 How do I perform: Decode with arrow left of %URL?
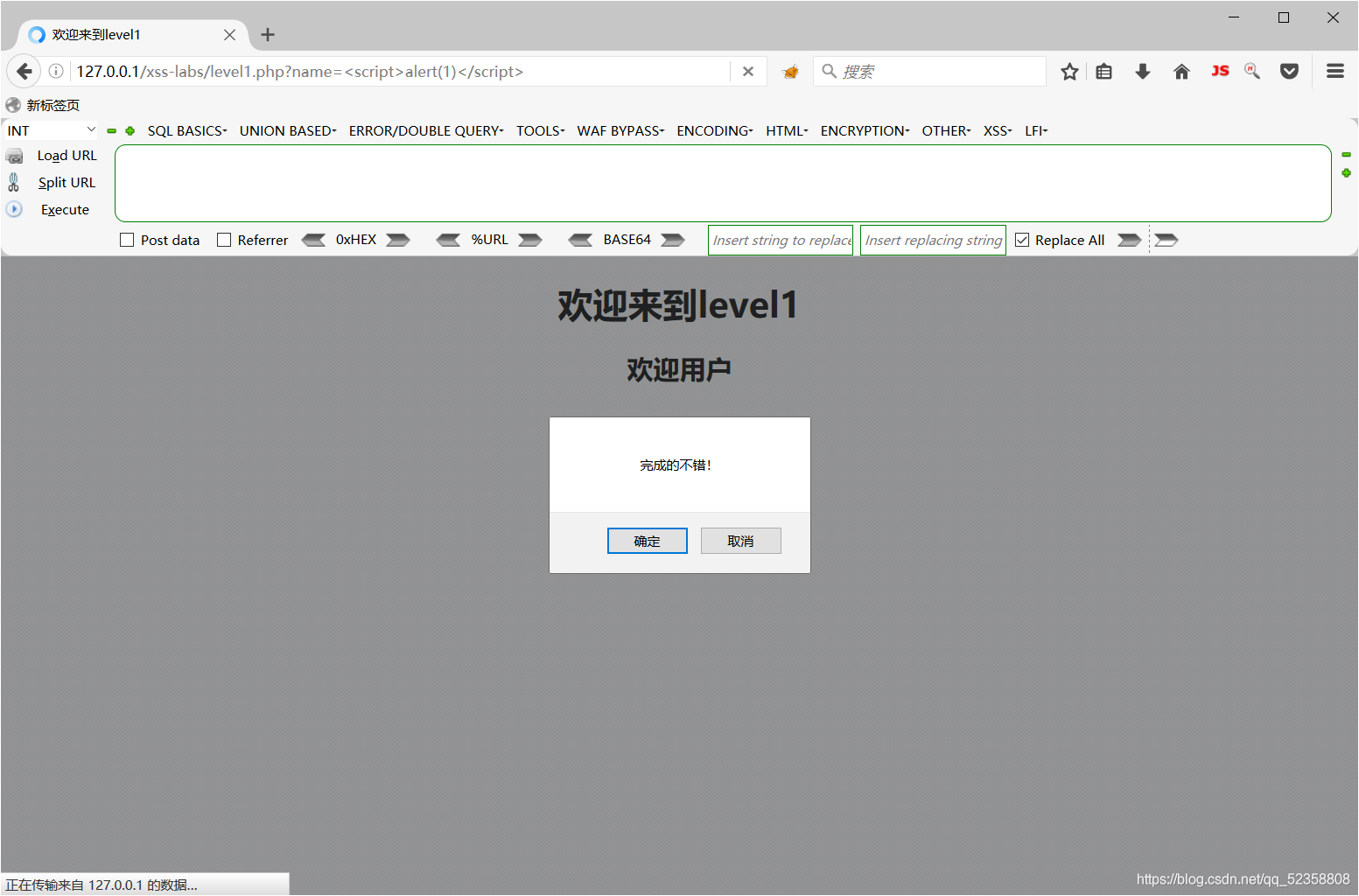coord(448,240)
